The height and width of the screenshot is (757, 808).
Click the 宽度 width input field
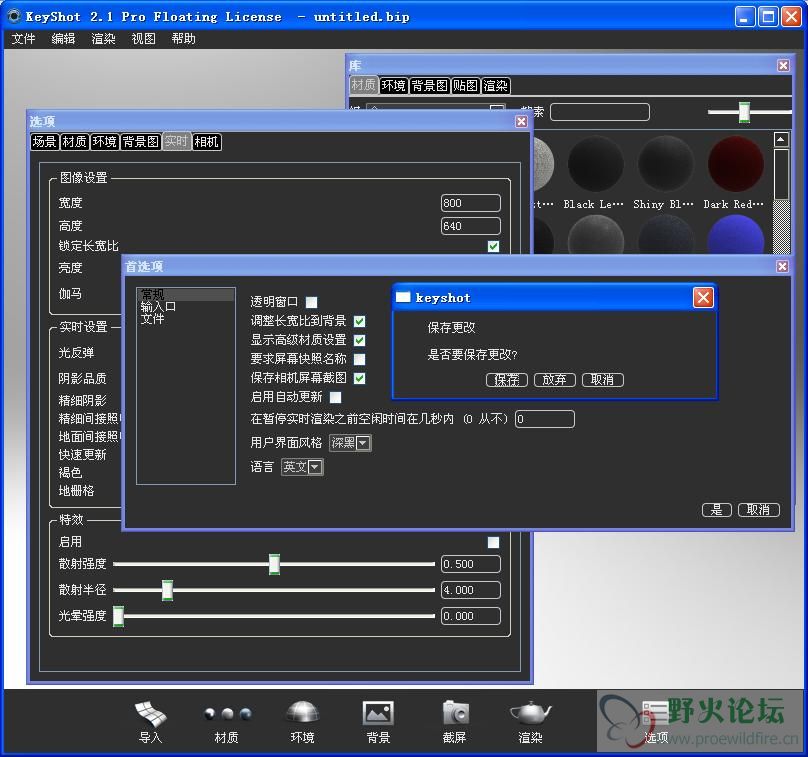click(470, 203)
